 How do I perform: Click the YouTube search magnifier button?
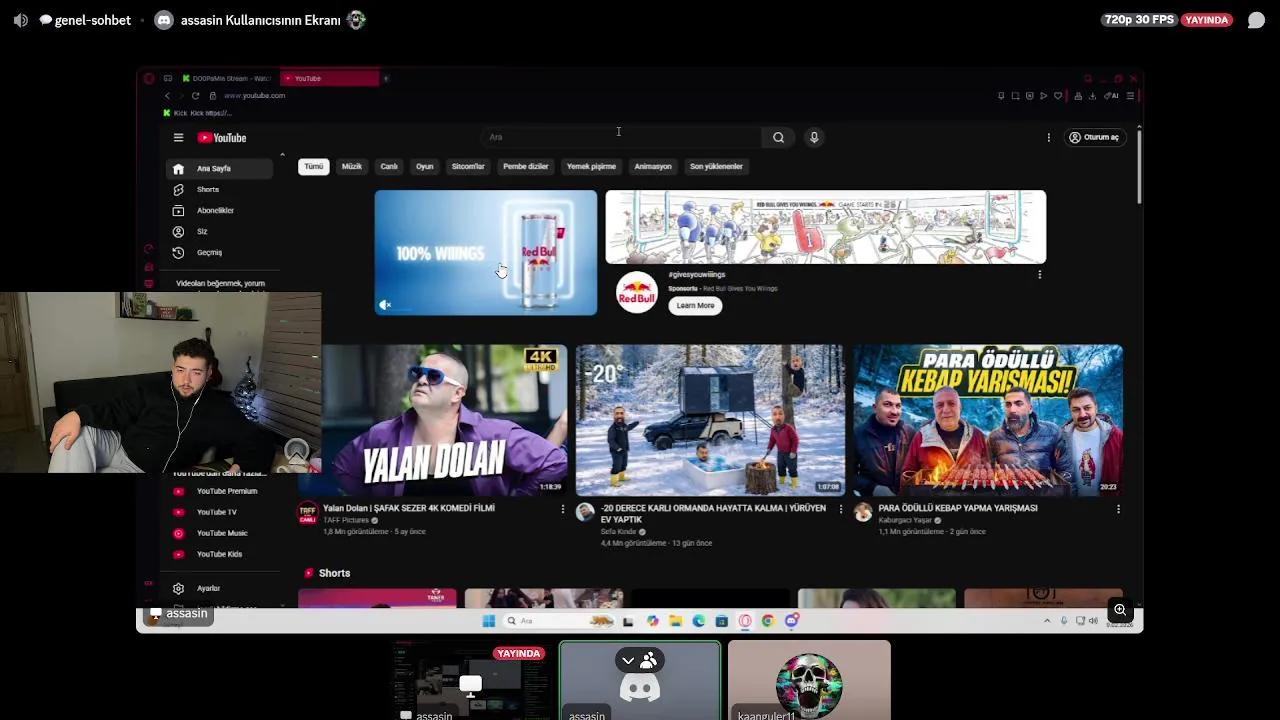(x=778, y=137)
